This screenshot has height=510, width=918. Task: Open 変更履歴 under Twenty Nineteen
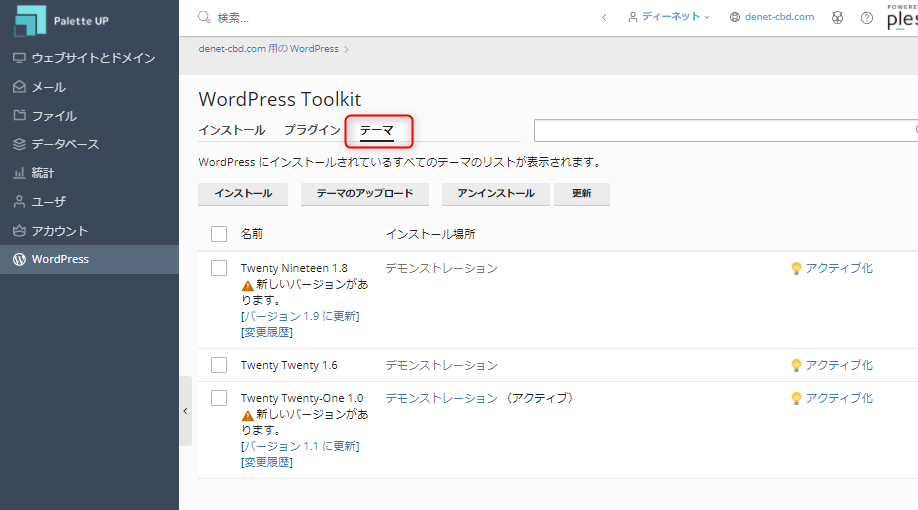click(267, 332)
